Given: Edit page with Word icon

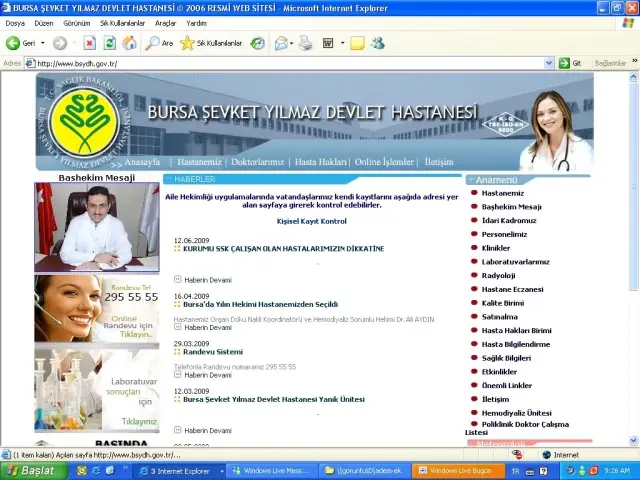Looking at the screenshot, I should 328,43.
